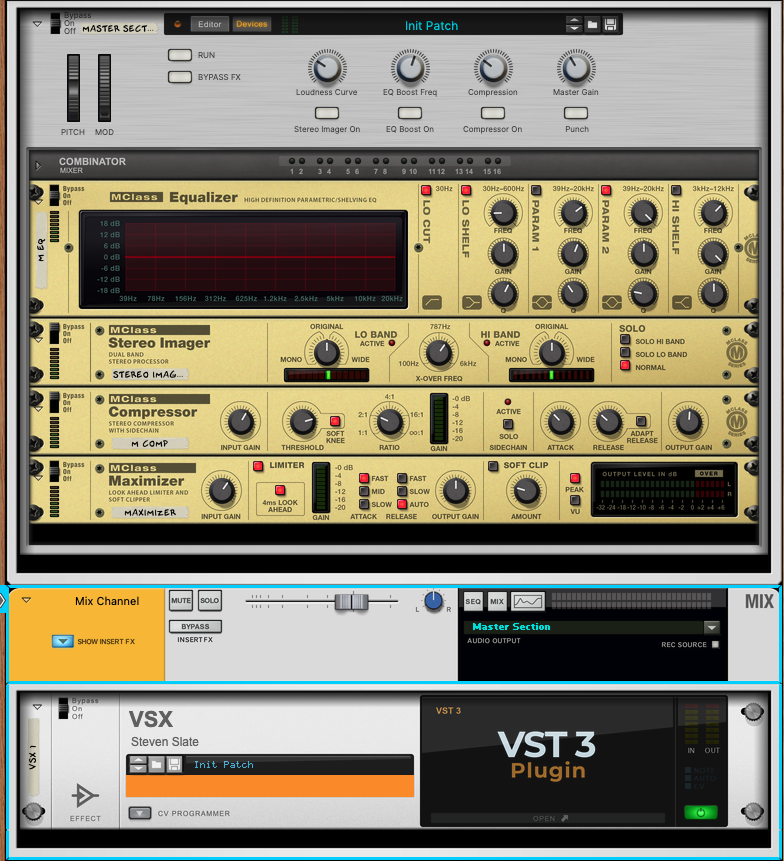Click the Mix Channel pan knob
Image resolution: width=784 pixels, height=861 pixels.
(x=433, y=601)
